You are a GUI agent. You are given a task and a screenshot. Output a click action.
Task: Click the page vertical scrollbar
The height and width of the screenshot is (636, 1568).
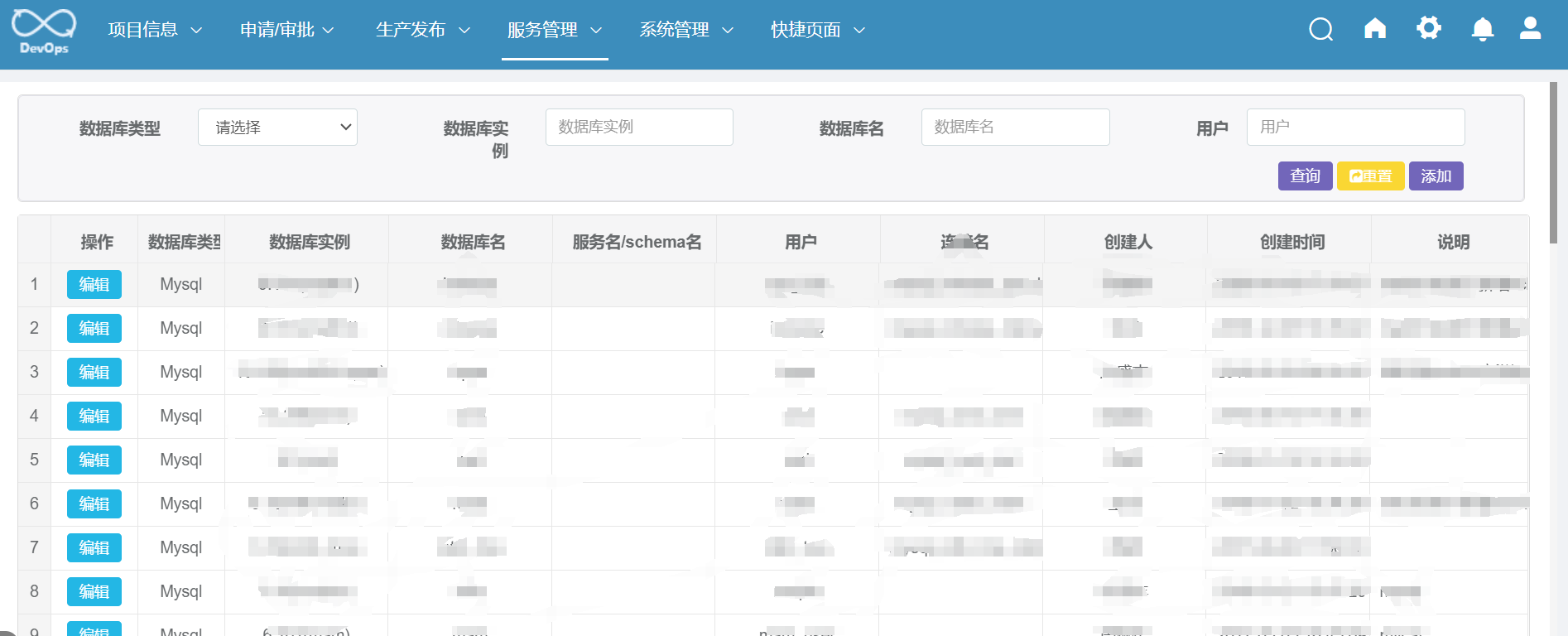point(1554,162)
